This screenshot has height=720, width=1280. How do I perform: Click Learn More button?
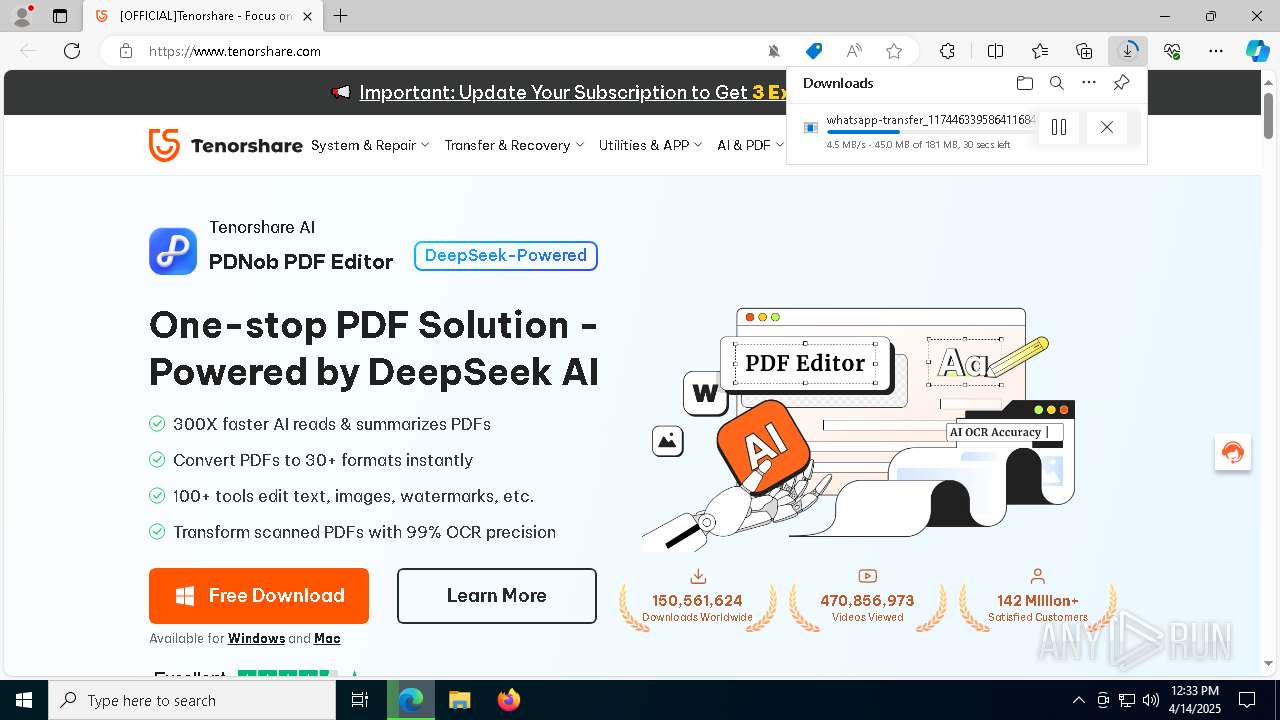click(497, 596)
